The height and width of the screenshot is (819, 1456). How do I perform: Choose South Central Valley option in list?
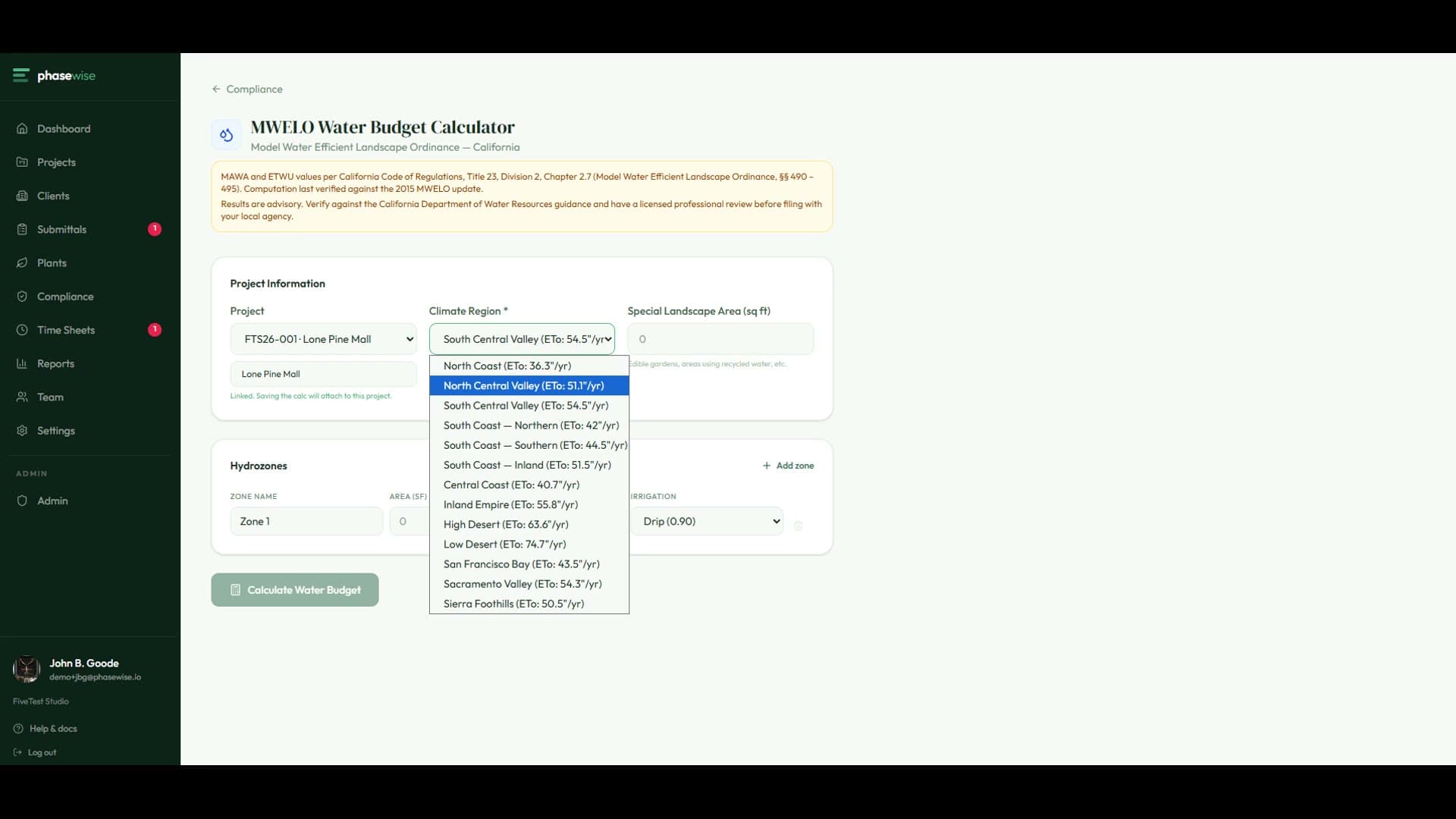click(x=529, y=406)
